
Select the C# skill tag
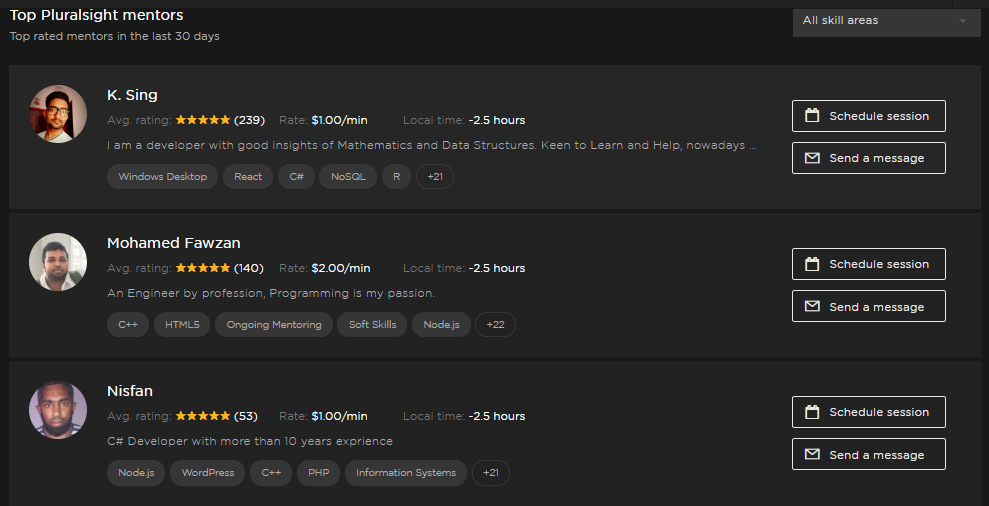(x=296, y=177)
